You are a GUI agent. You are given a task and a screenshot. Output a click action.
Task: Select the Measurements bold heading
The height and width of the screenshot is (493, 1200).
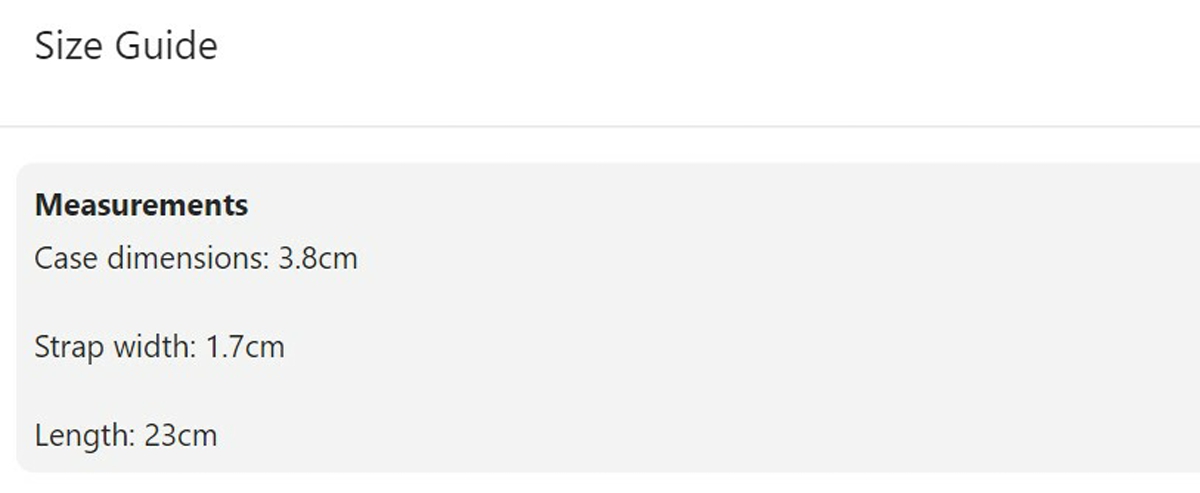(141, 205)
